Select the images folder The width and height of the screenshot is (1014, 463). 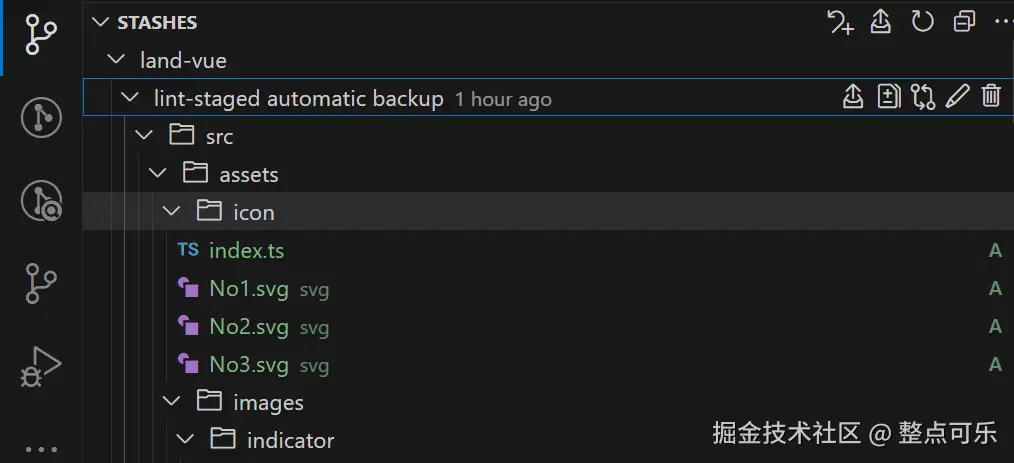click(x=268, y=402)
